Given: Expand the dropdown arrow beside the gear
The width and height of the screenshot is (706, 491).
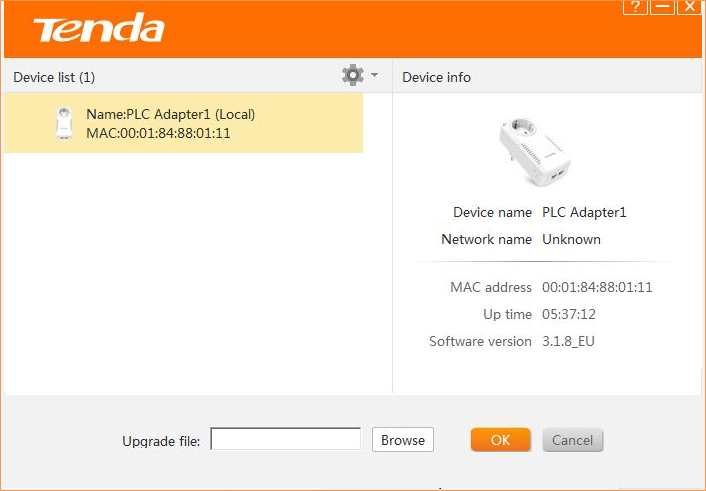Looking at the screenshot, I should [x=374, y=75].
